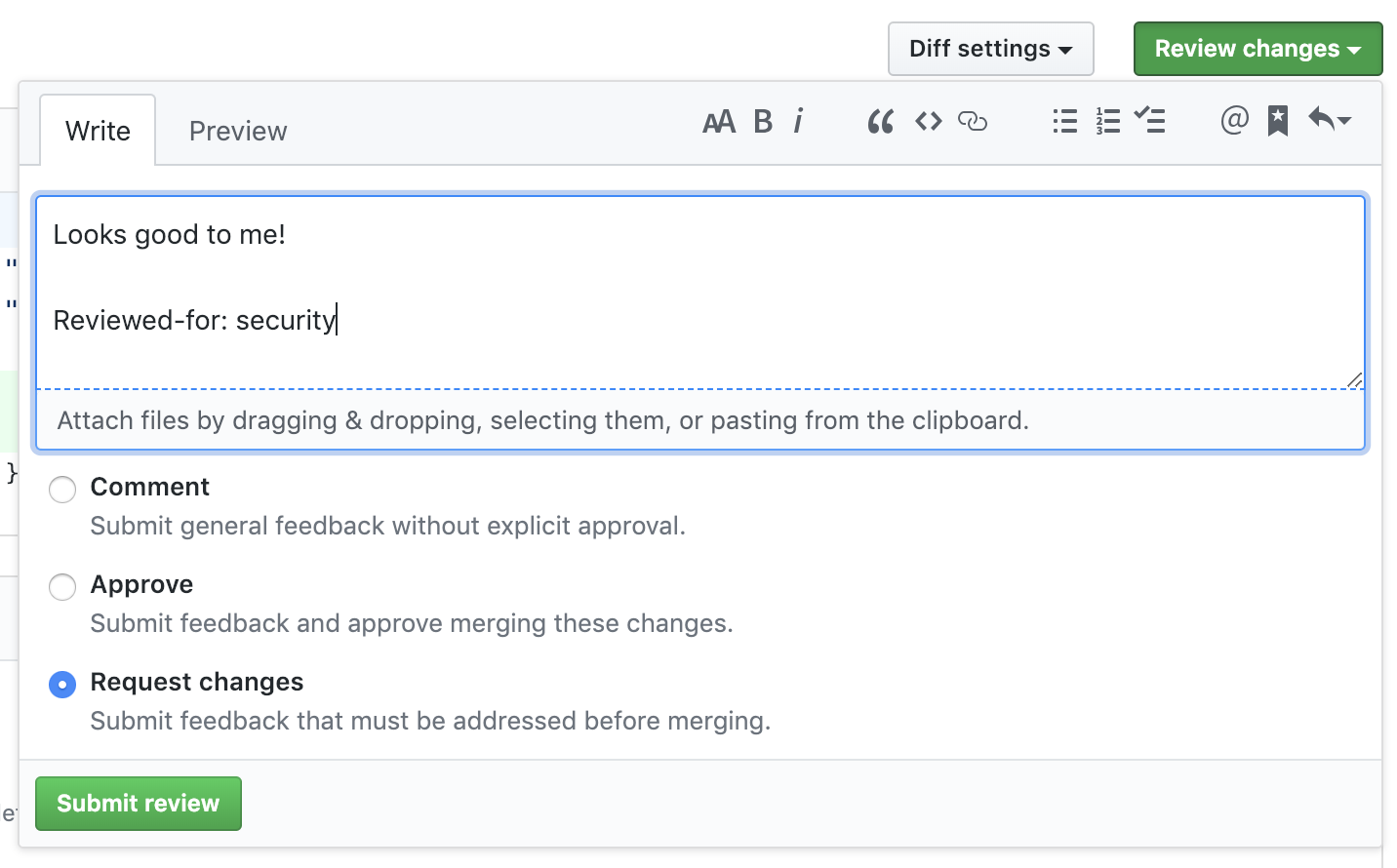The height and width of the screenshot is (868, 1397).
Task: Switch to the Preview tab
Action: coord(238,131)
